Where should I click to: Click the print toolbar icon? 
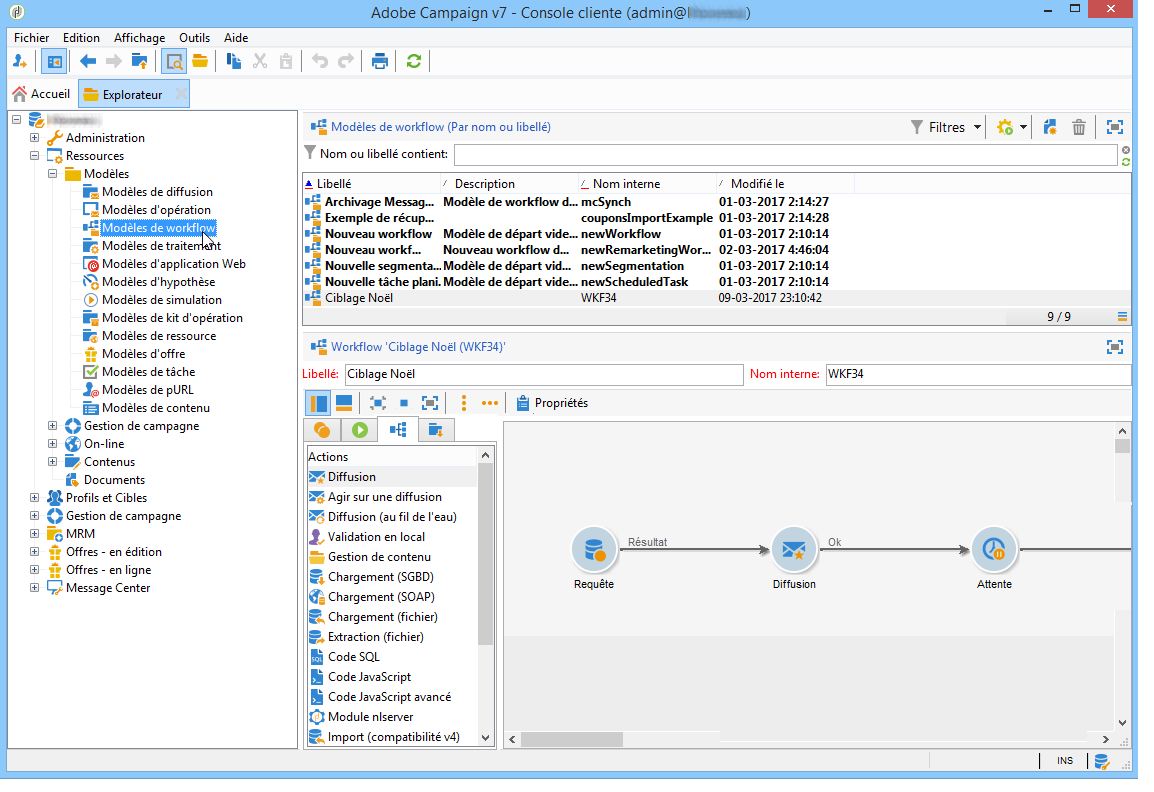tap(379, 61)
